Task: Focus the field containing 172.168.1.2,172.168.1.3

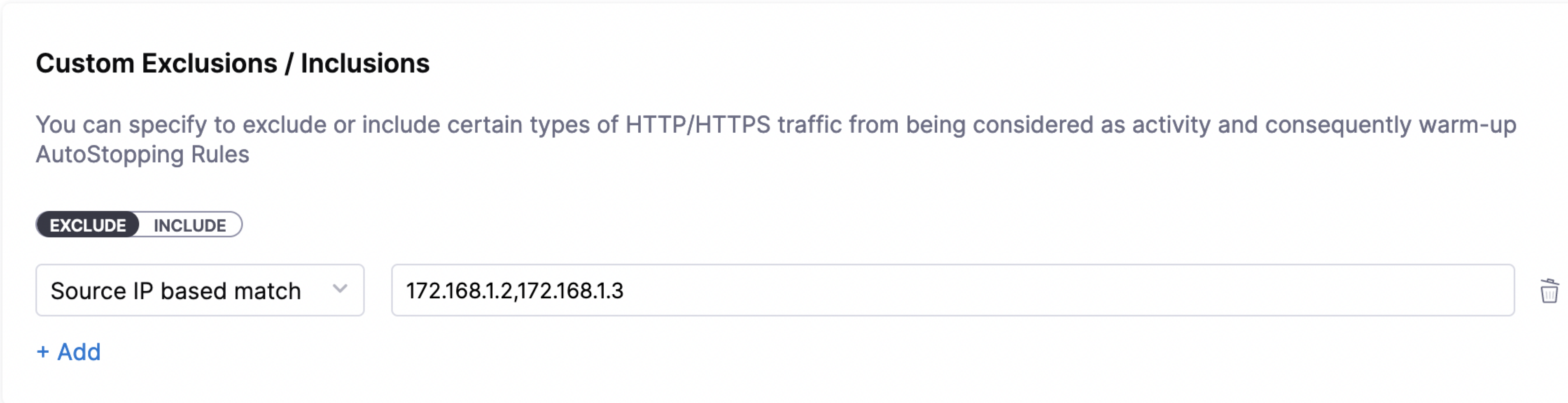Action: 952,291
